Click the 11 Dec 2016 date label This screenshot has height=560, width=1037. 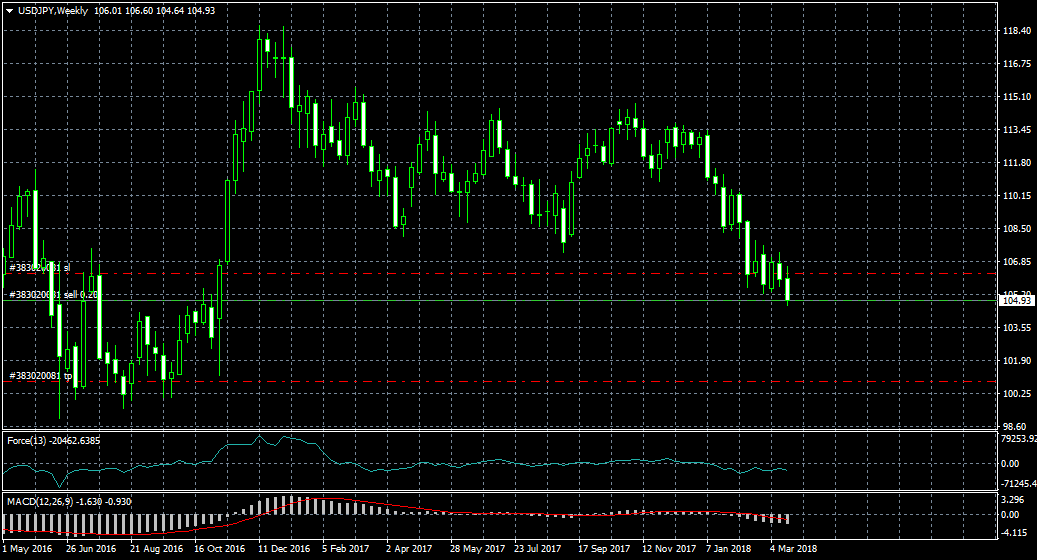[x=284, y=549]
